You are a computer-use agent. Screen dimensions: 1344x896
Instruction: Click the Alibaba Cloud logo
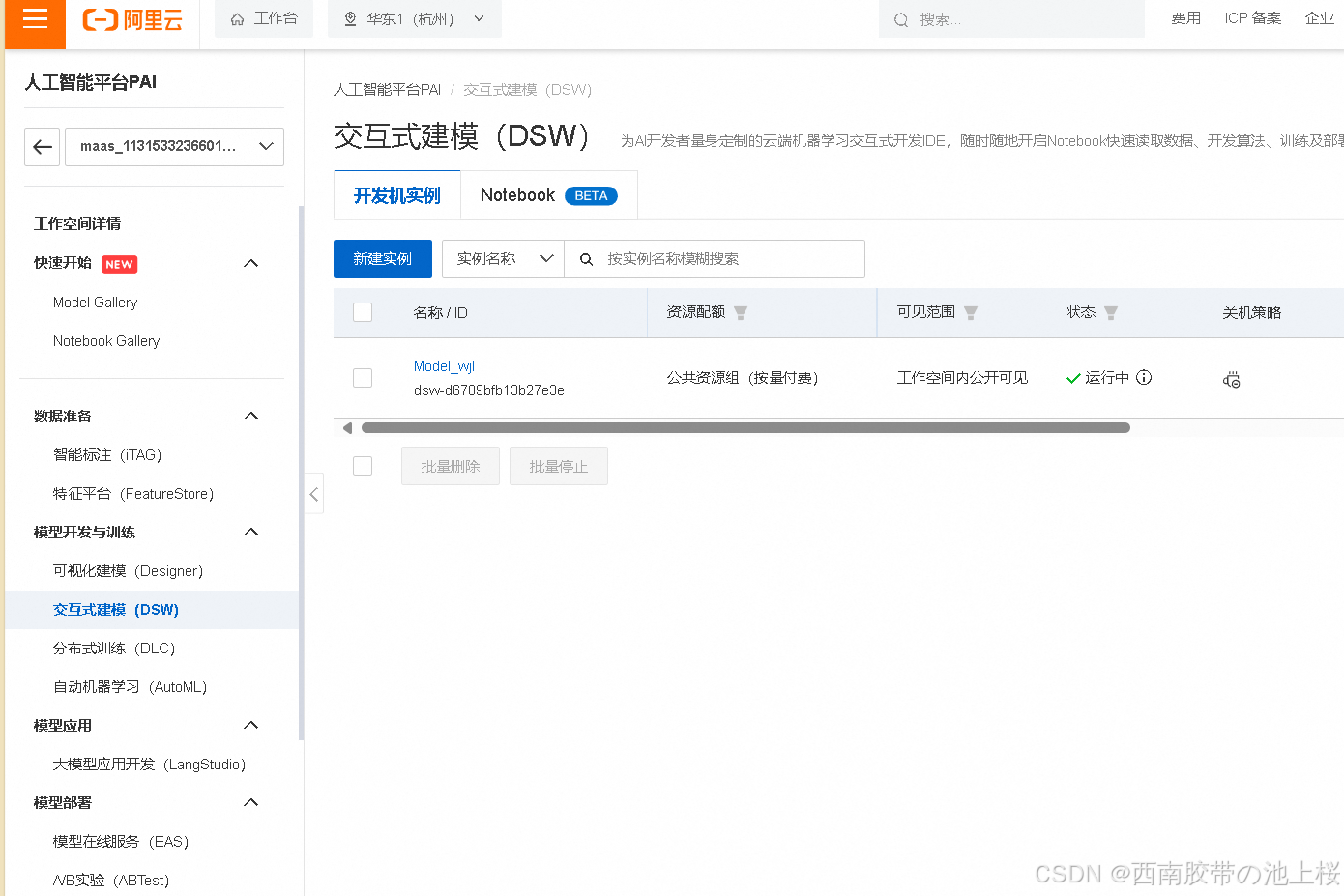[131, 19]
